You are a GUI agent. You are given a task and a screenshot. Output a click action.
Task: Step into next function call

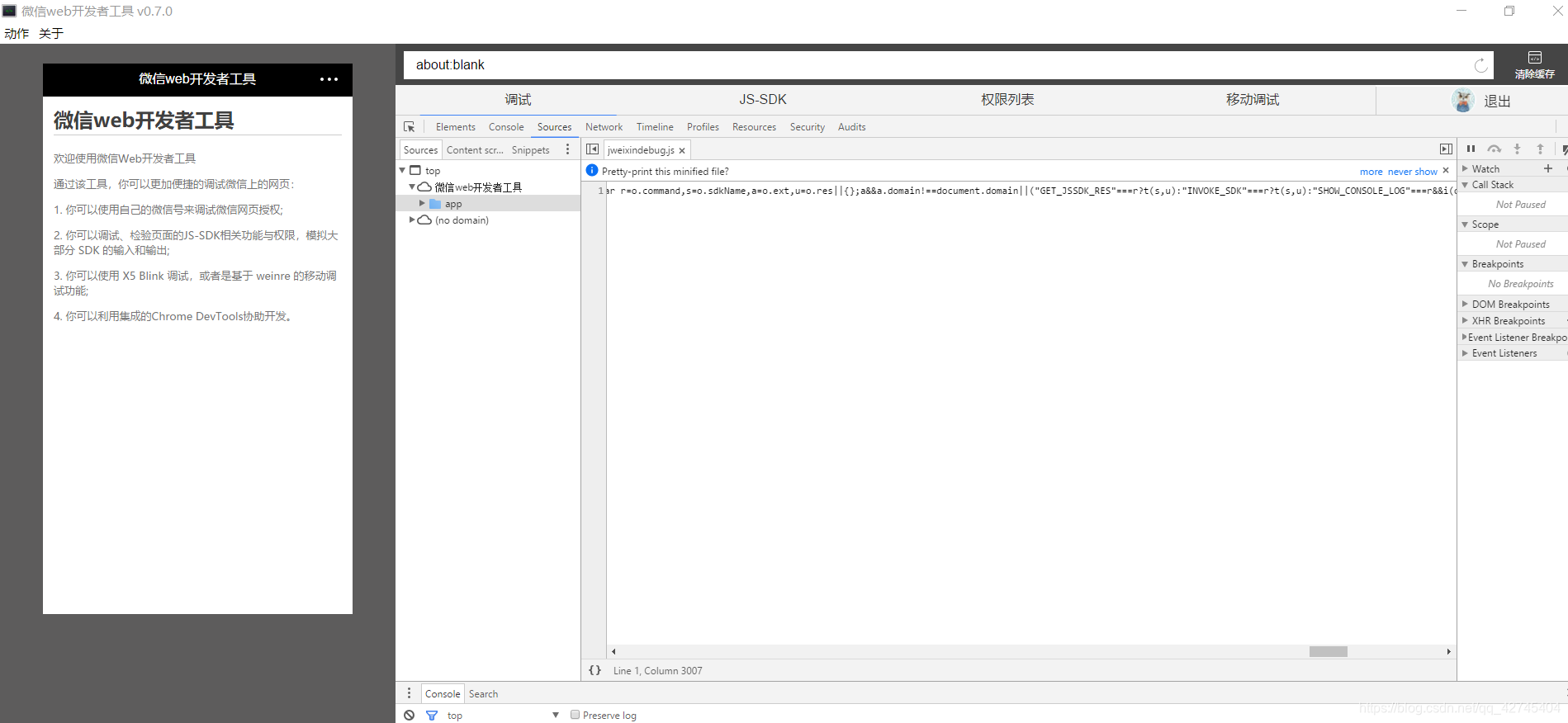coord(1517,149)
